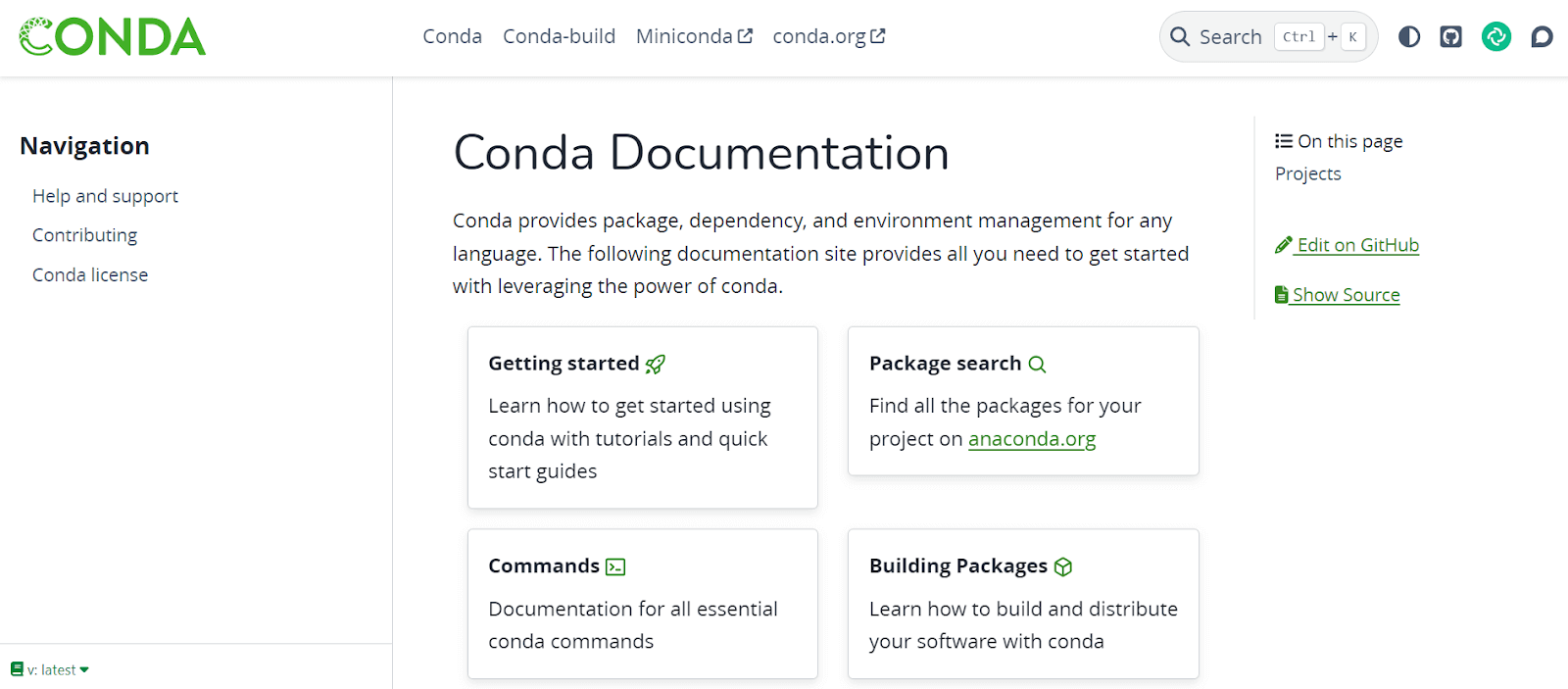Click the magnifier icon beside Package search
The width and height of the screenshot is (1568, 689).
(x=1037, y=365)
